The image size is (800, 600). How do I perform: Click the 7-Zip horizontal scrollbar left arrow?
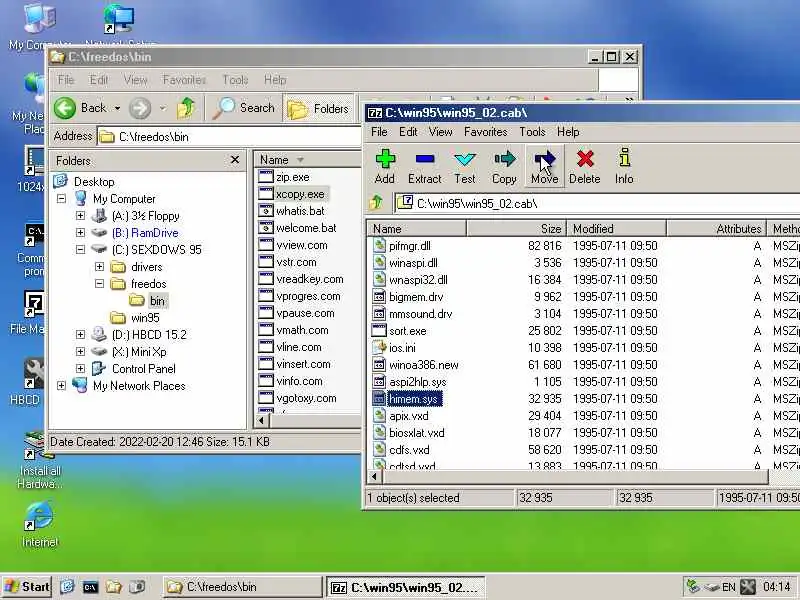click(374, 477)
